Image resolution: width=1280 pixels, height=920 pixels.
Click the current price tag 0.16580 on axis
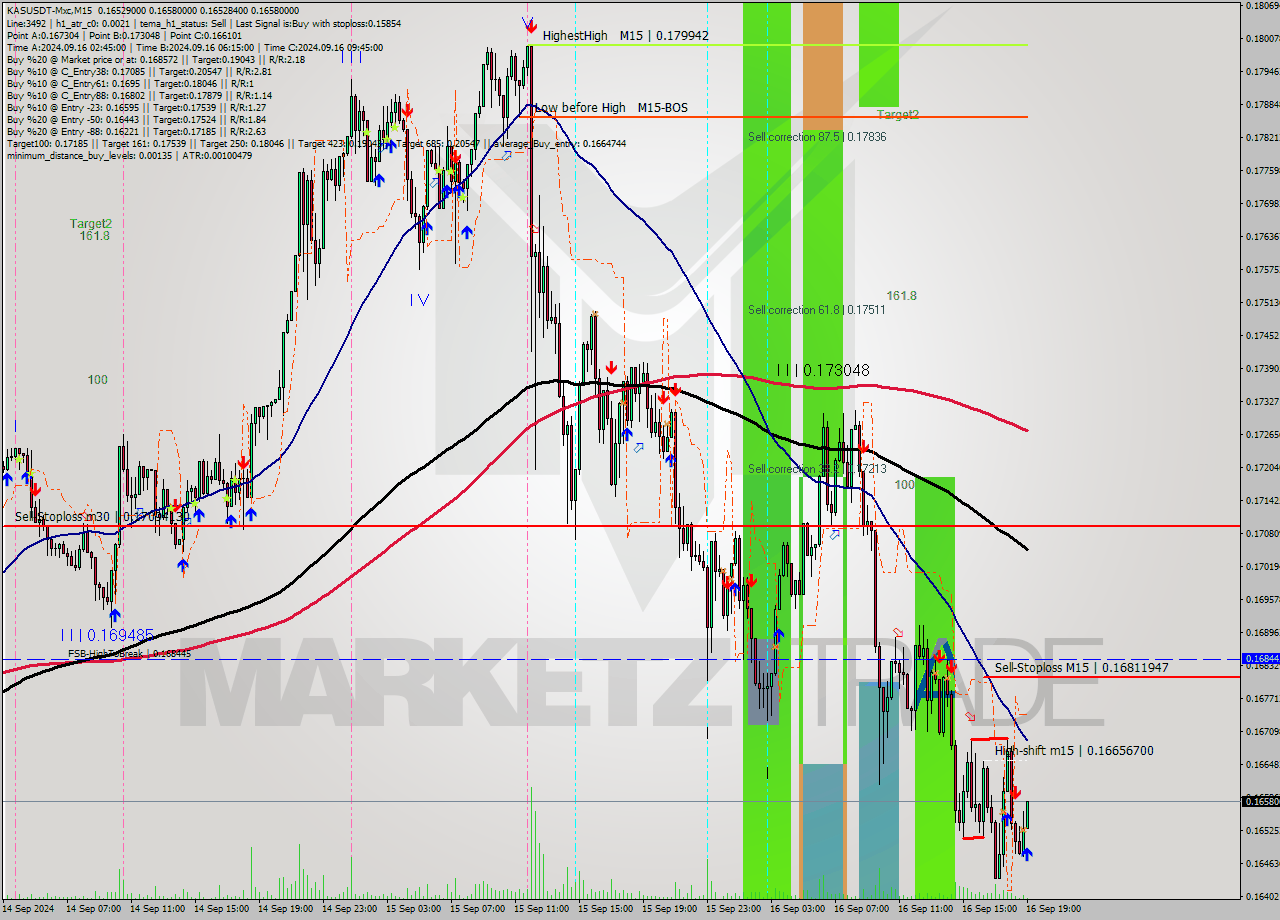(x=1260, y=801)
